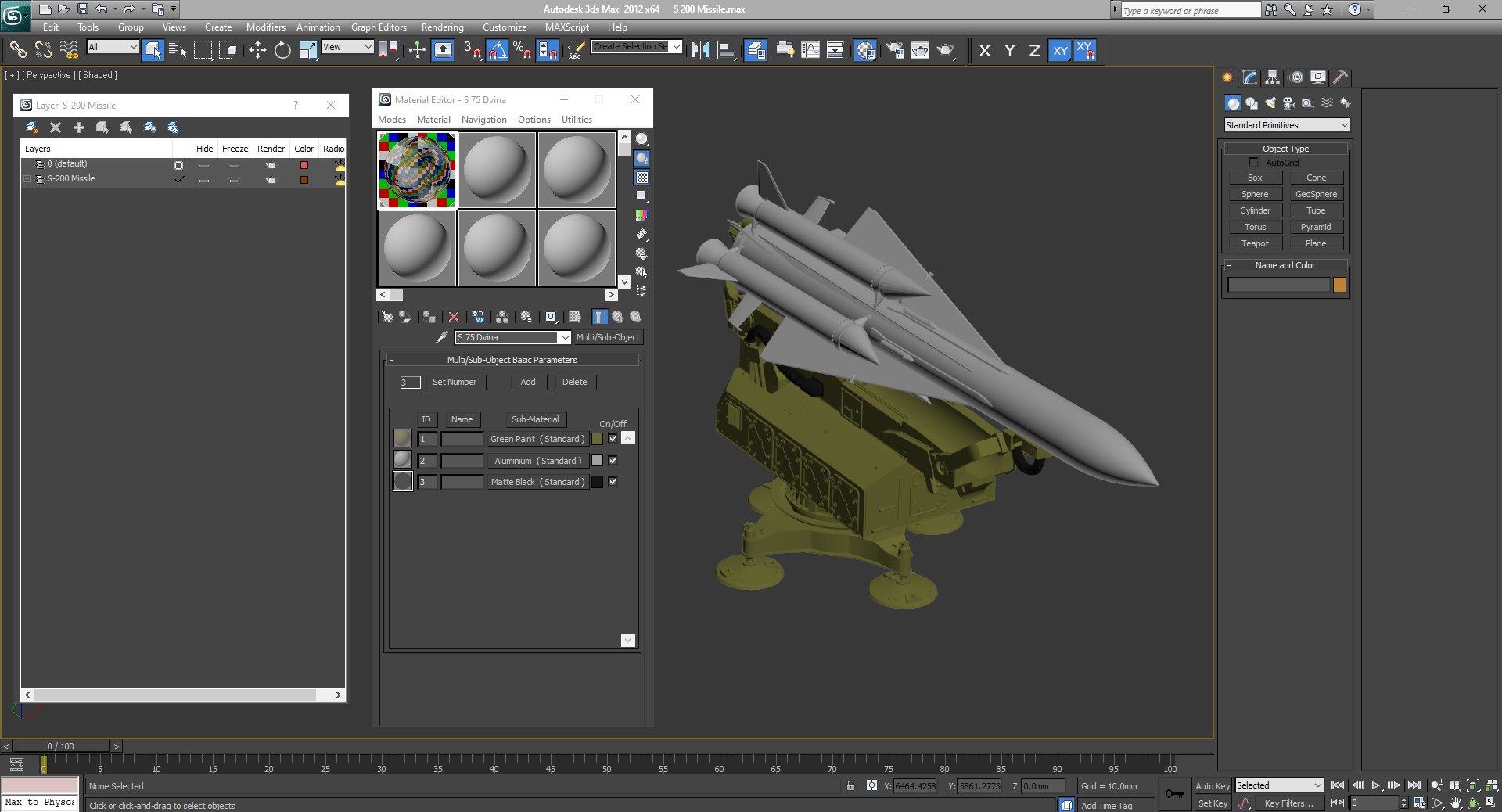Open Create Selection Set dropdown
The image size is (1502, 812).
click(x=637, y=47)
